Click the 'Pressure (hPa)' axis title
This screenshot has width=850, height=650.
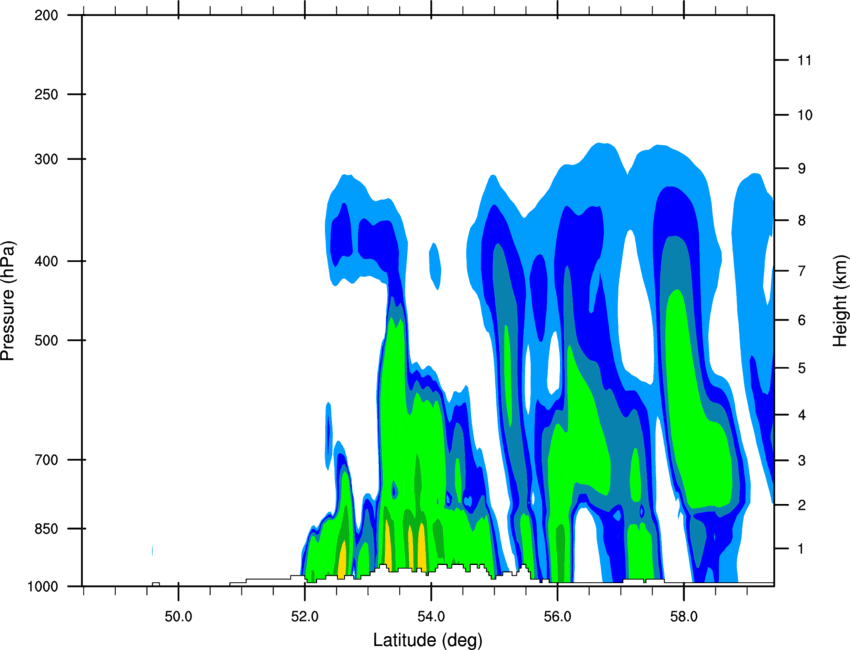[8, 301]
